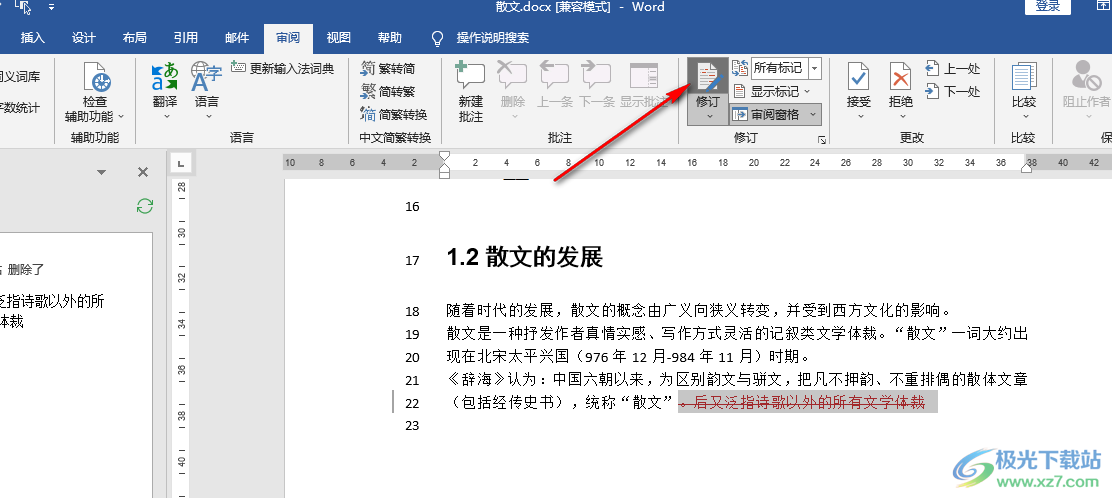This screenshot has width=1112, height=498.
Task: Go to next change with 下一处
Action: (x=952, y=92)
